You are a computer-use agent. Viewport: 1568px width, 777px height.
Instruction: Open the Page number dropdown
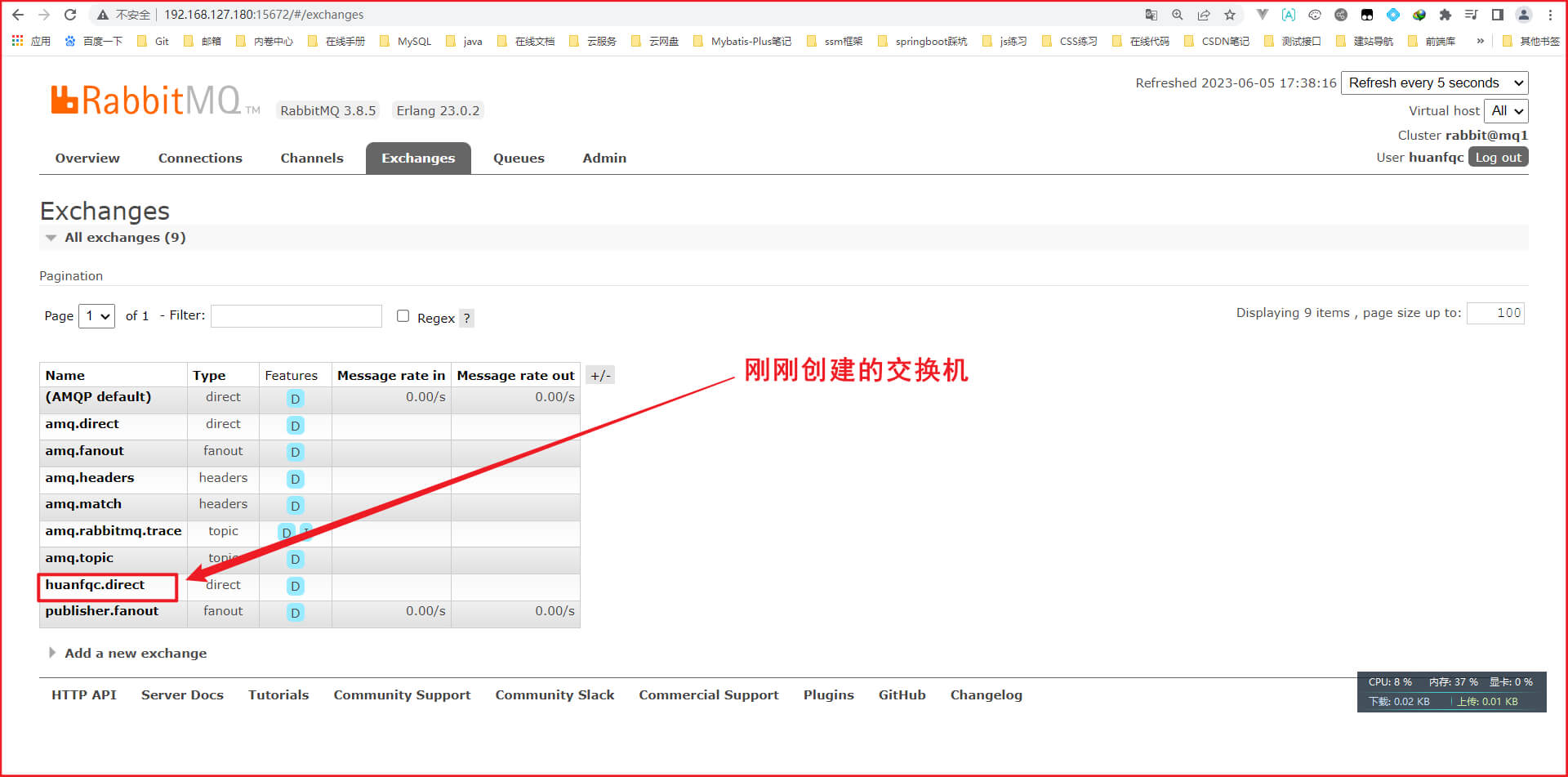click(x=96, y=315)
